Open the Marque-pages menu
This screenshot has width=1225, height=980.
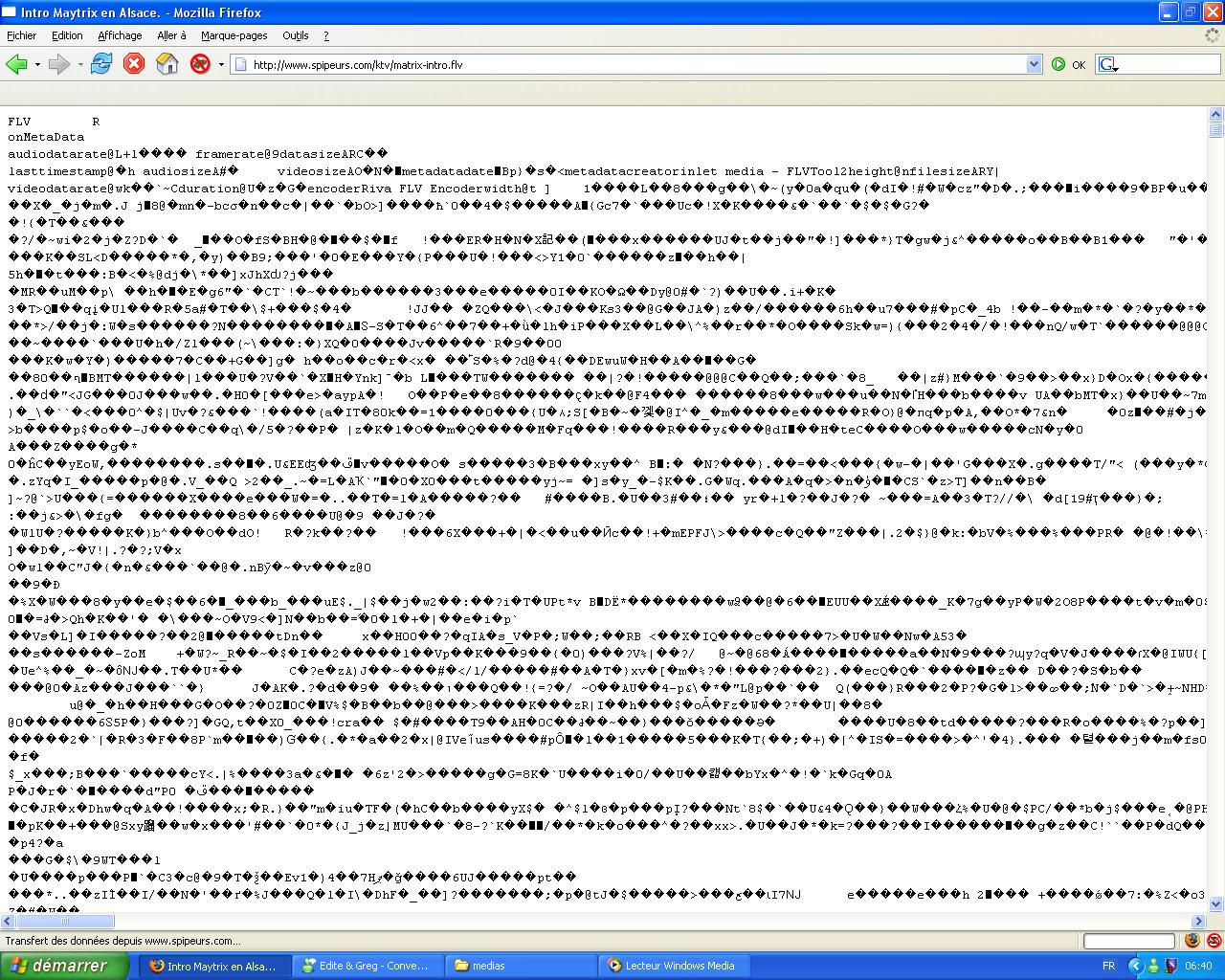tap(234, 35)
